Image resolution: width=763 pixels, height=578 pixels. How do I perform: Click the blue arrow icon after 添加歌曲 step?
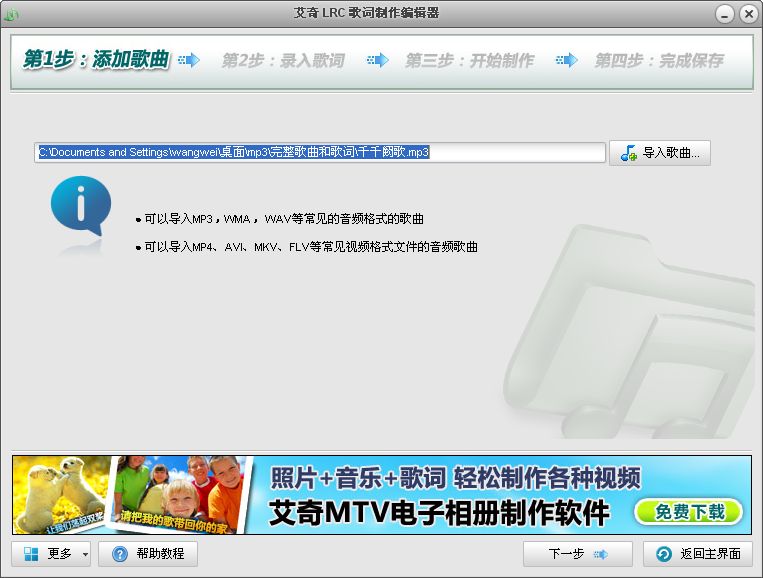tap(189, 60)
